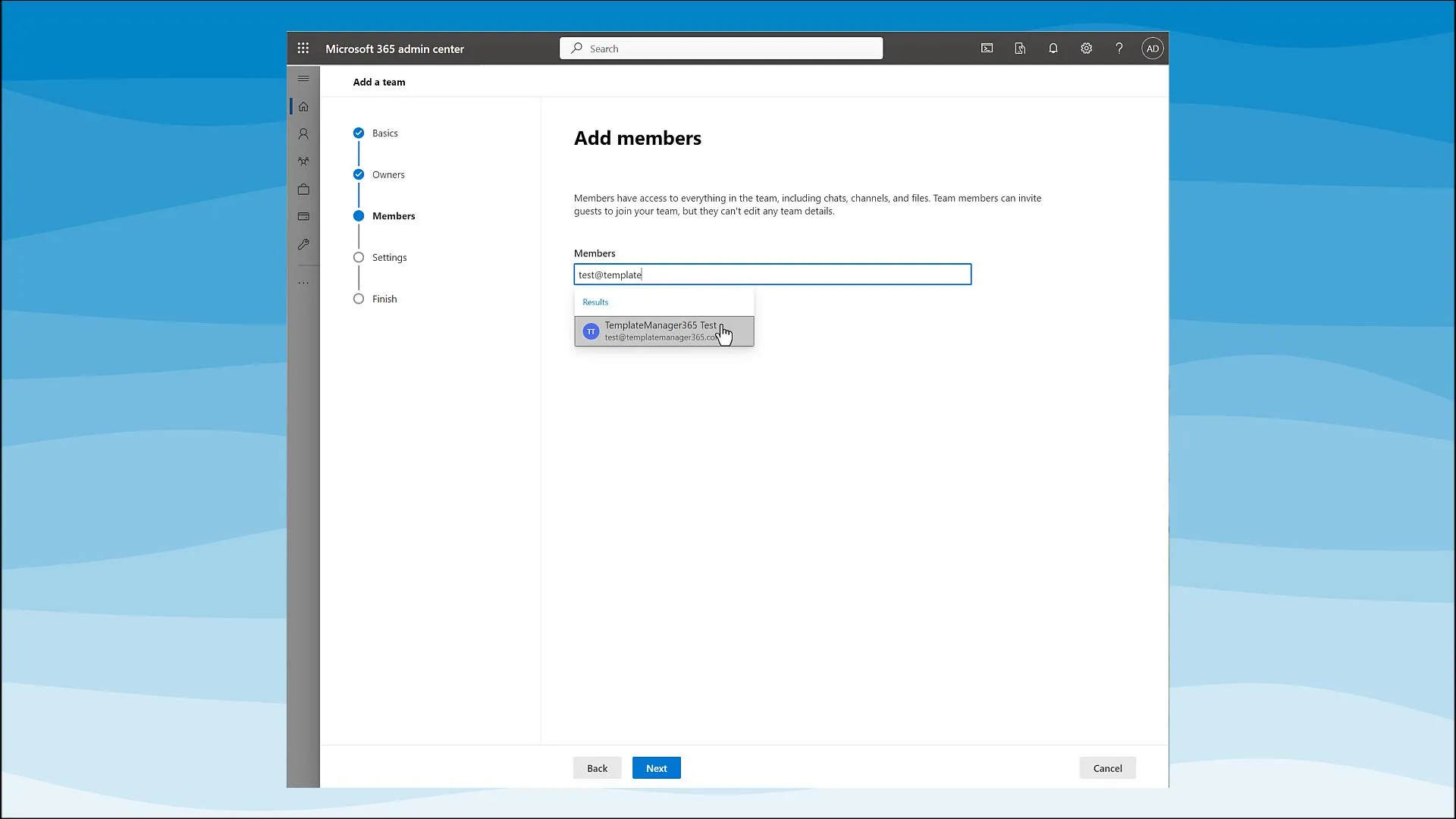
Task: Click the Next button
Action: pyautogui.click(x=655, y=767)
